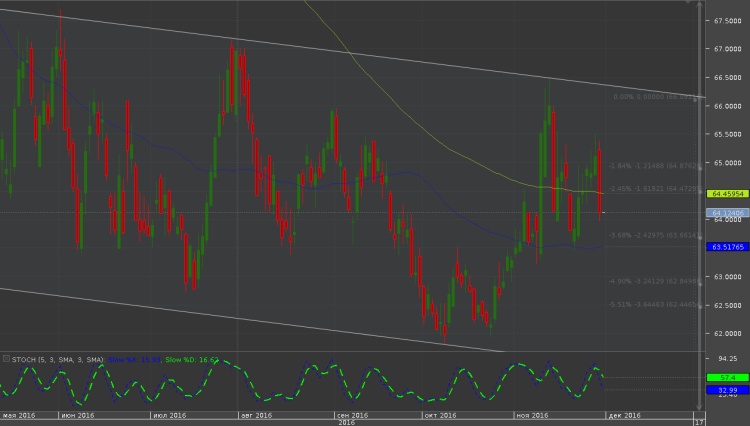Viewport: 750px width, 426px height.
Task: Click the green 57.4 stochastic marker
Action: click(x=728, y=378)
